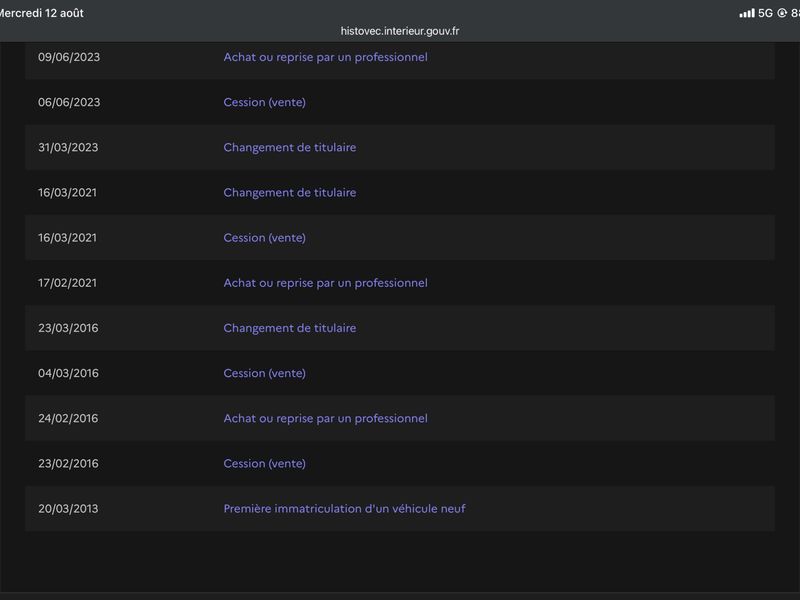This screenshot has height=600, width=800.
Task: Open 'Changement de titulaire' of 16/03/2021
Action: click(x=290, y=192)
